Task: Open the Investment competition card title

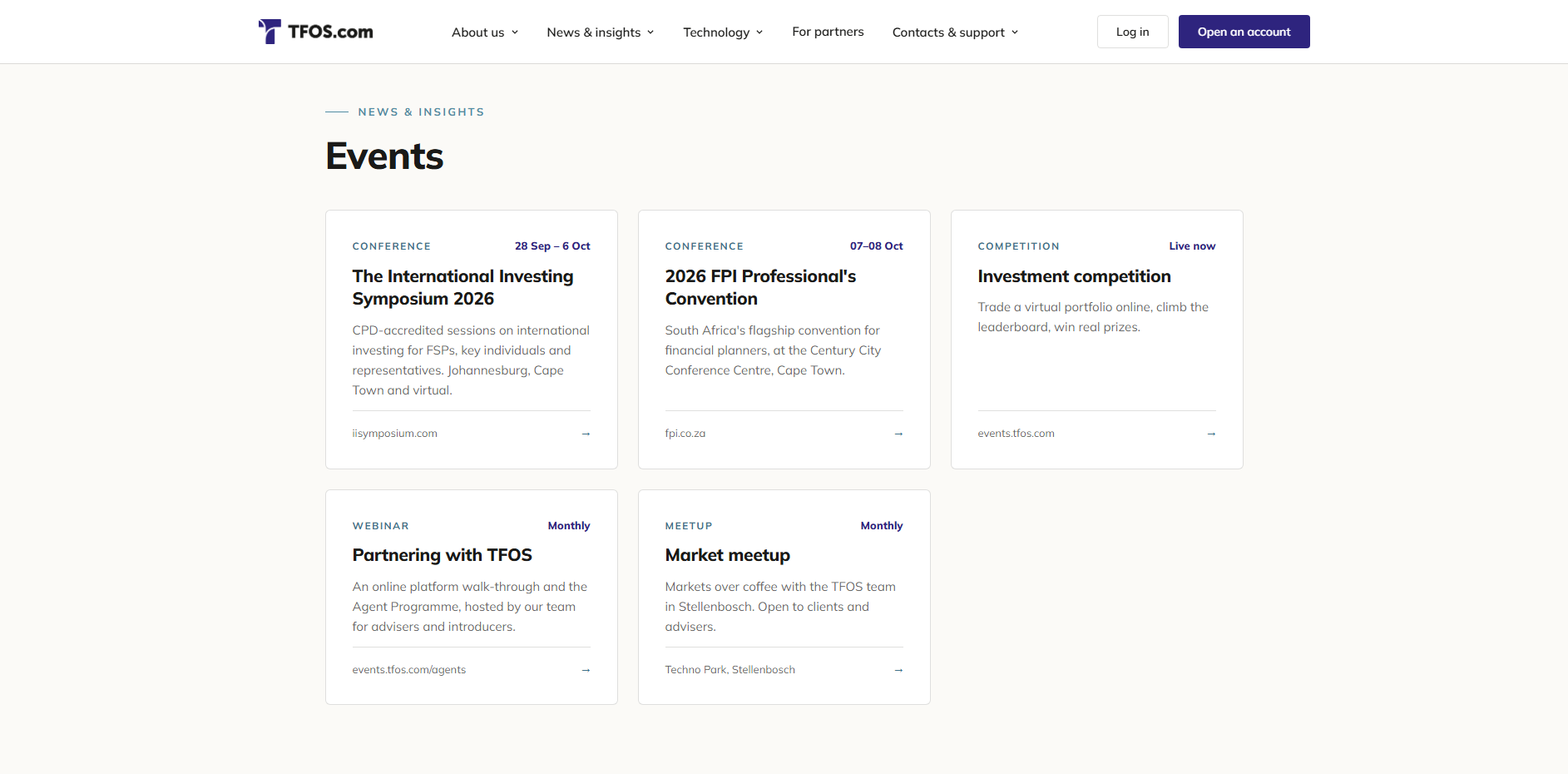Action: [1074, 276]
